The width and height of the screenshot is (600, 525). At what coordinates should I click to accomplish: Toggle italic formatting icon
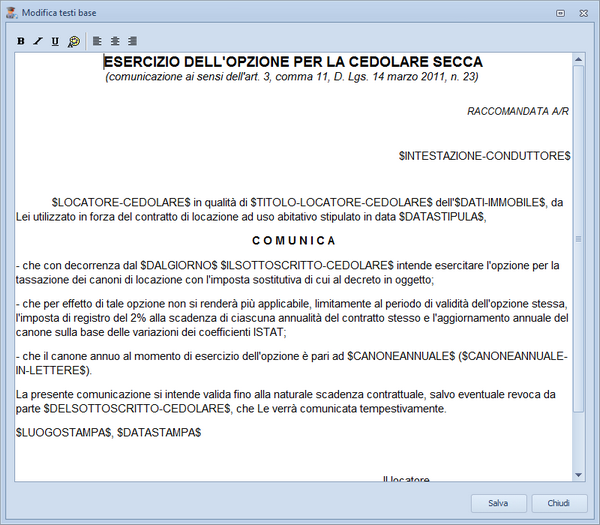click(x=38, y=41)
